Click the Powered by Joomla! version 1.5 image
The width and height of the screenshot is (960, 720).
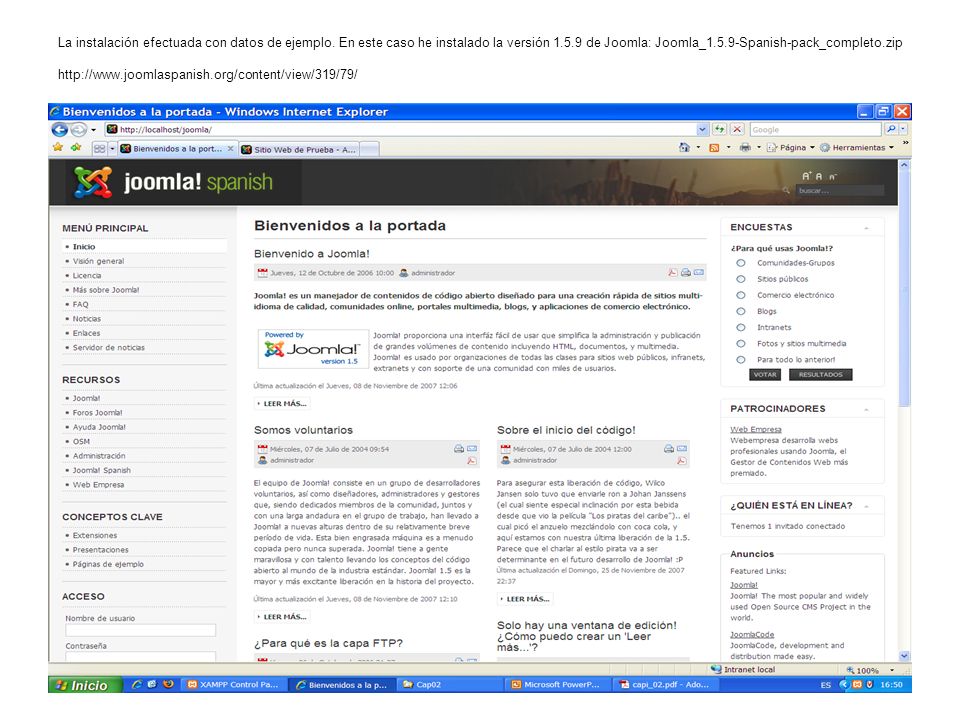313,349
